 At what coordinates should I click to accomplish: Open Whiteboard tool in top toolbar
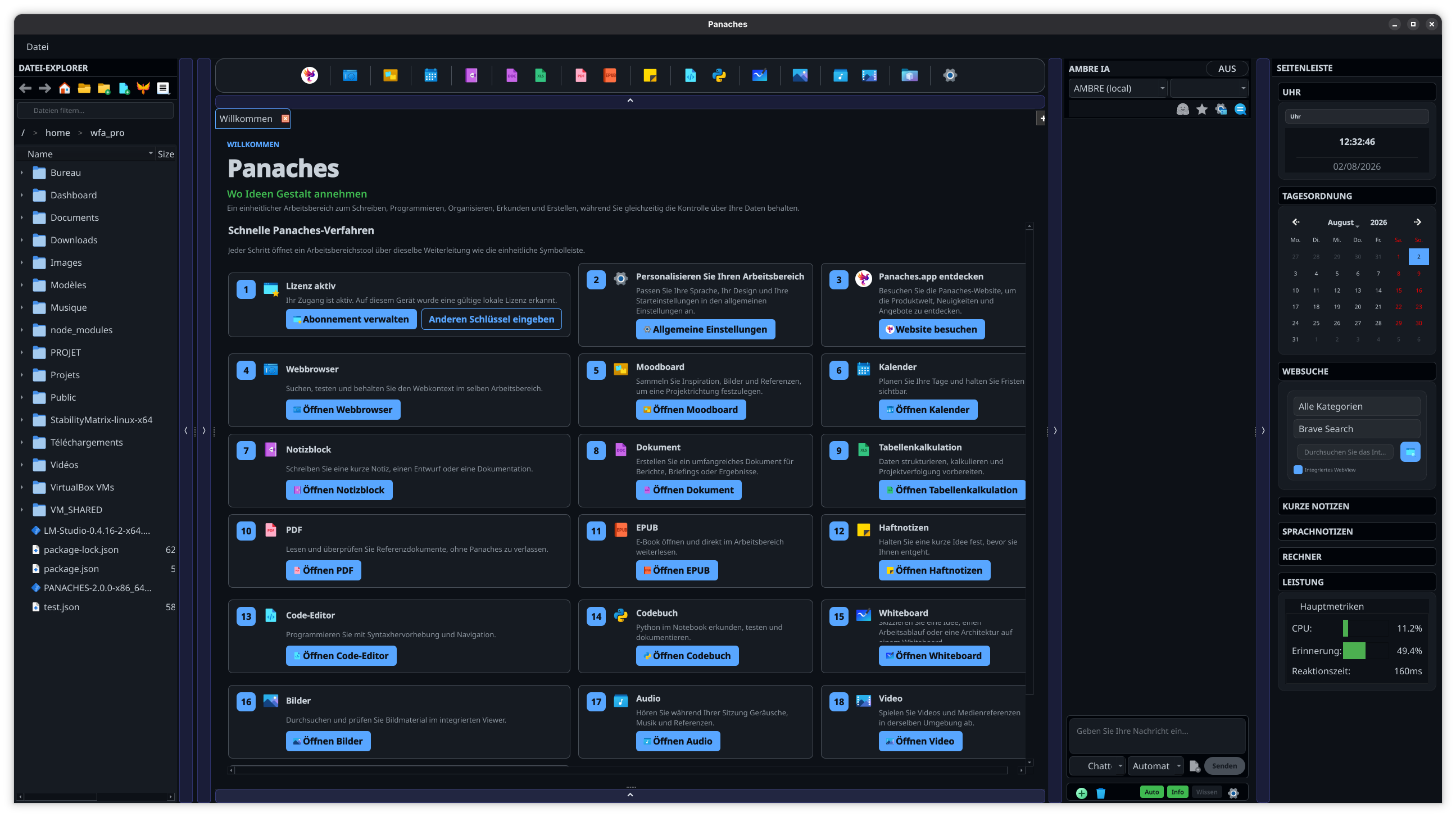pos(760,75)
